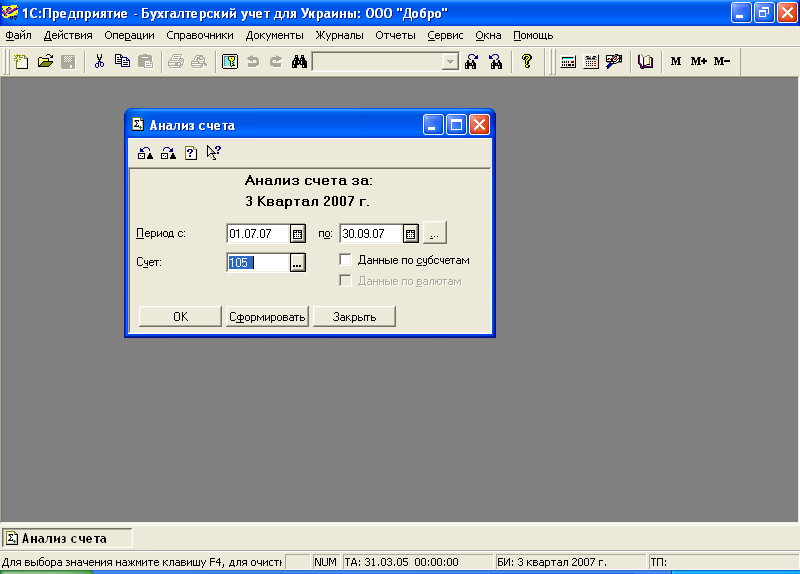This screenshot has width=800, height=574.
Task: Open the Операции menu
Action: click(x=129, y=35)
